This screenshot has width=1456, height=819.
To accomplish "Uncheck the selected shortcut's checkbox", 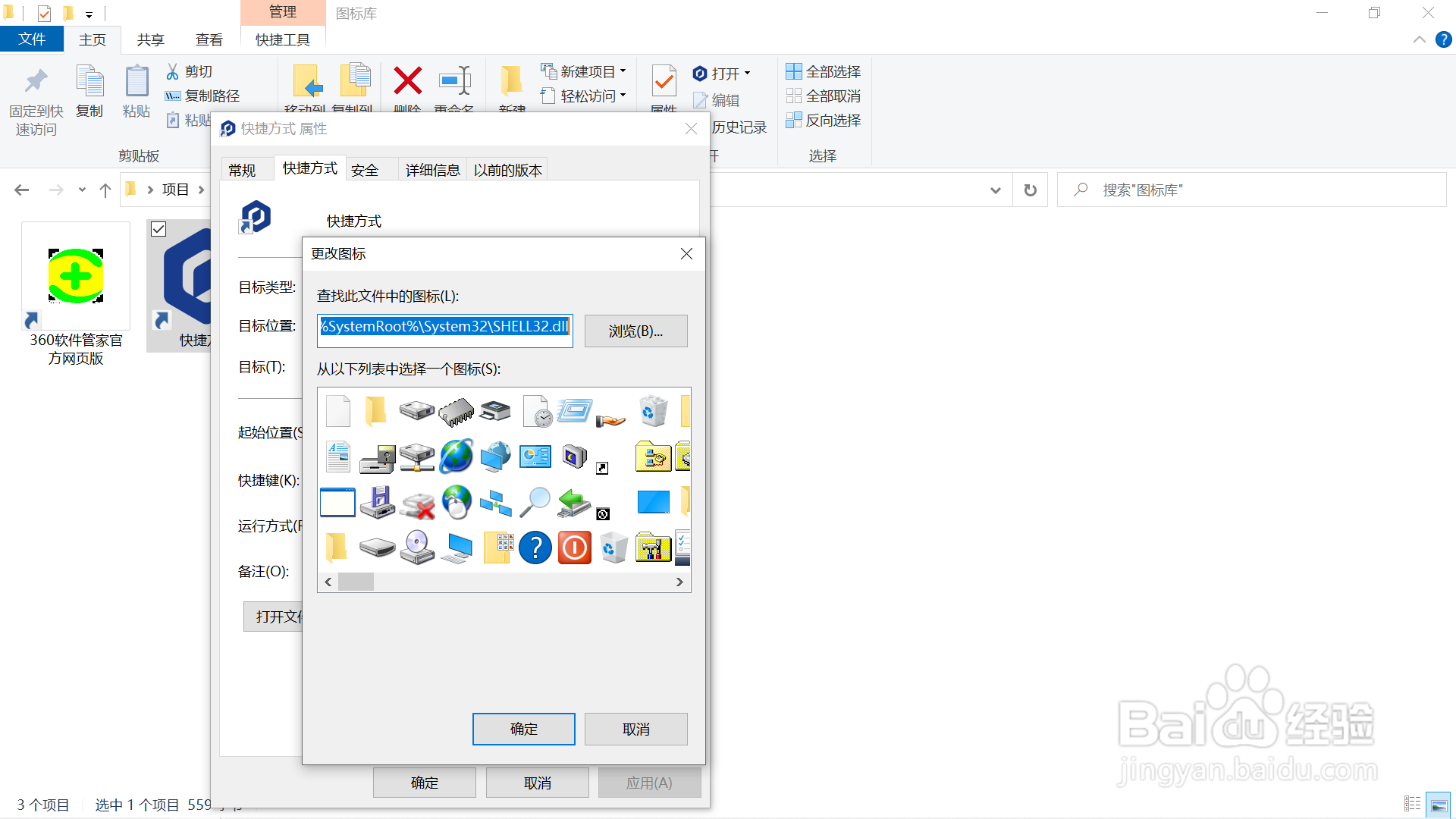I will pos(158,228).
